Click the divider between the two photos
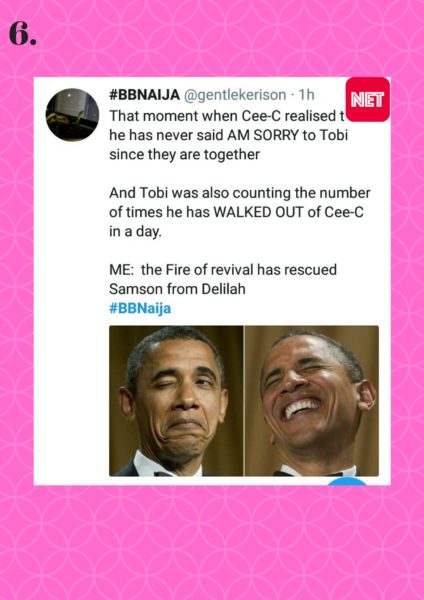Screen dimensions: 424x600 tap(244, 401)
